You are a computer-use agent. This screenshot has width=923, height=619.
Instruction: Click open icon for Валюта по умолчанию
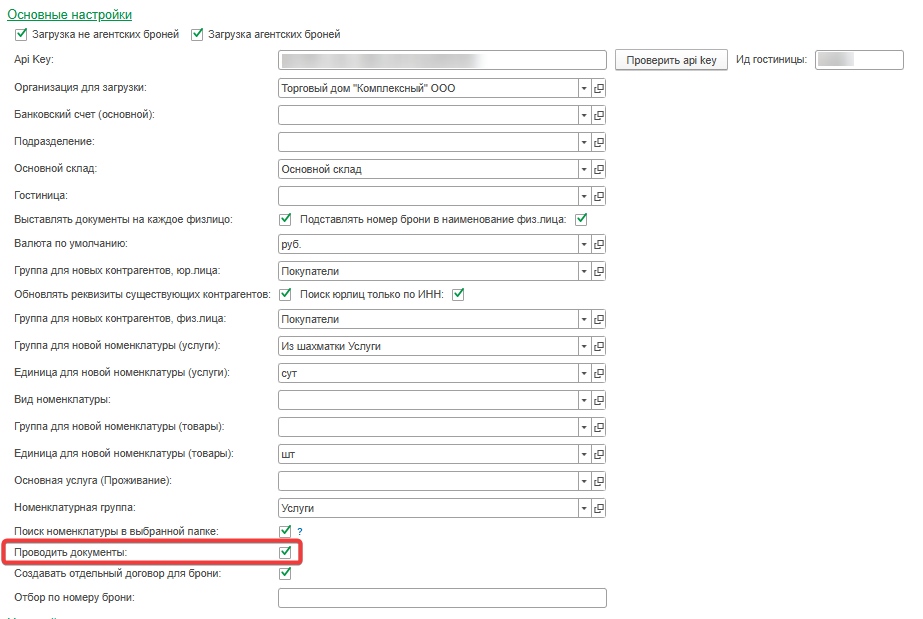(600, 244)
